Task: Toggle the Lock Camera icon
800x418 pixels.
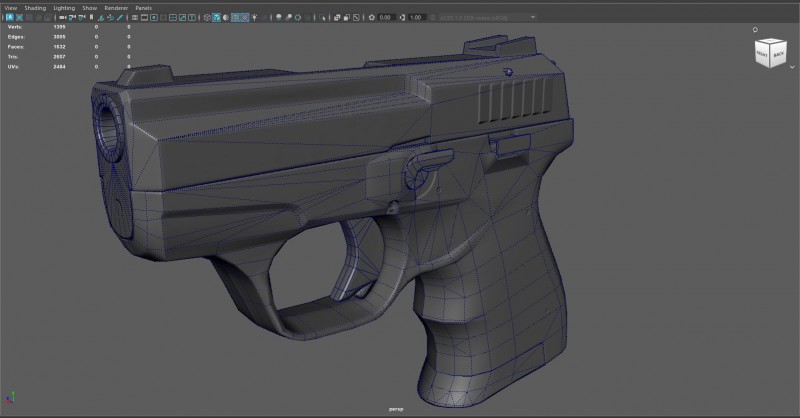Action: pos(72,17)
